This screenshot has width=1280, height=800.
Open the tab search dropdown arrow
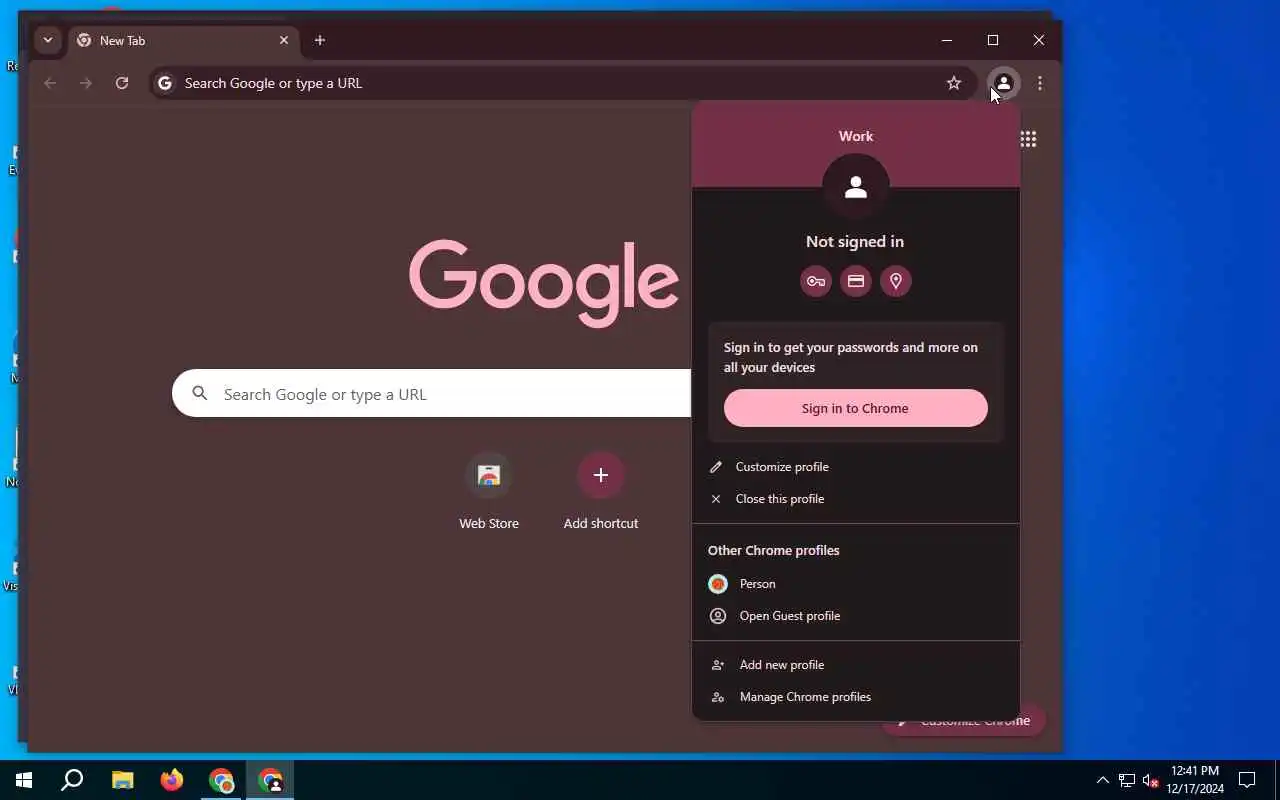(x=47, y=40)
